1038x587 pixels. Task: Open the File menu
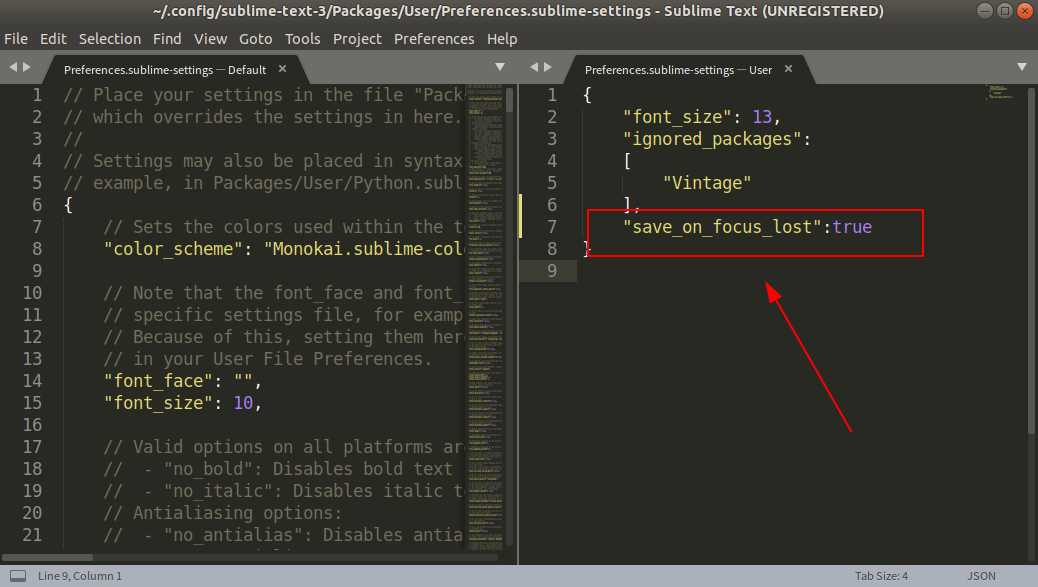point(16,39)
